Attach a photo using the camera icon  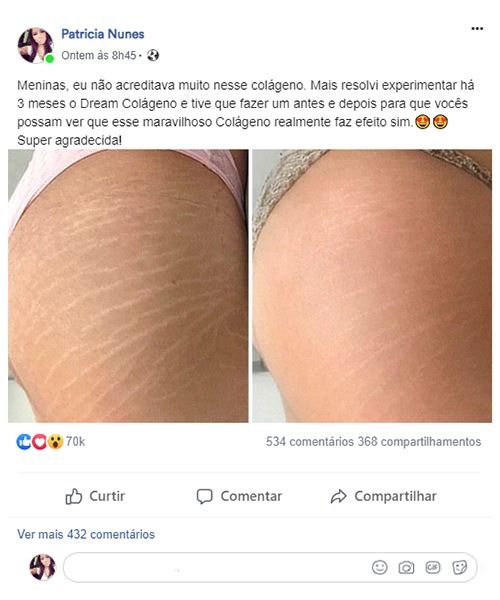pyautogui.click(x=406, y=567)
